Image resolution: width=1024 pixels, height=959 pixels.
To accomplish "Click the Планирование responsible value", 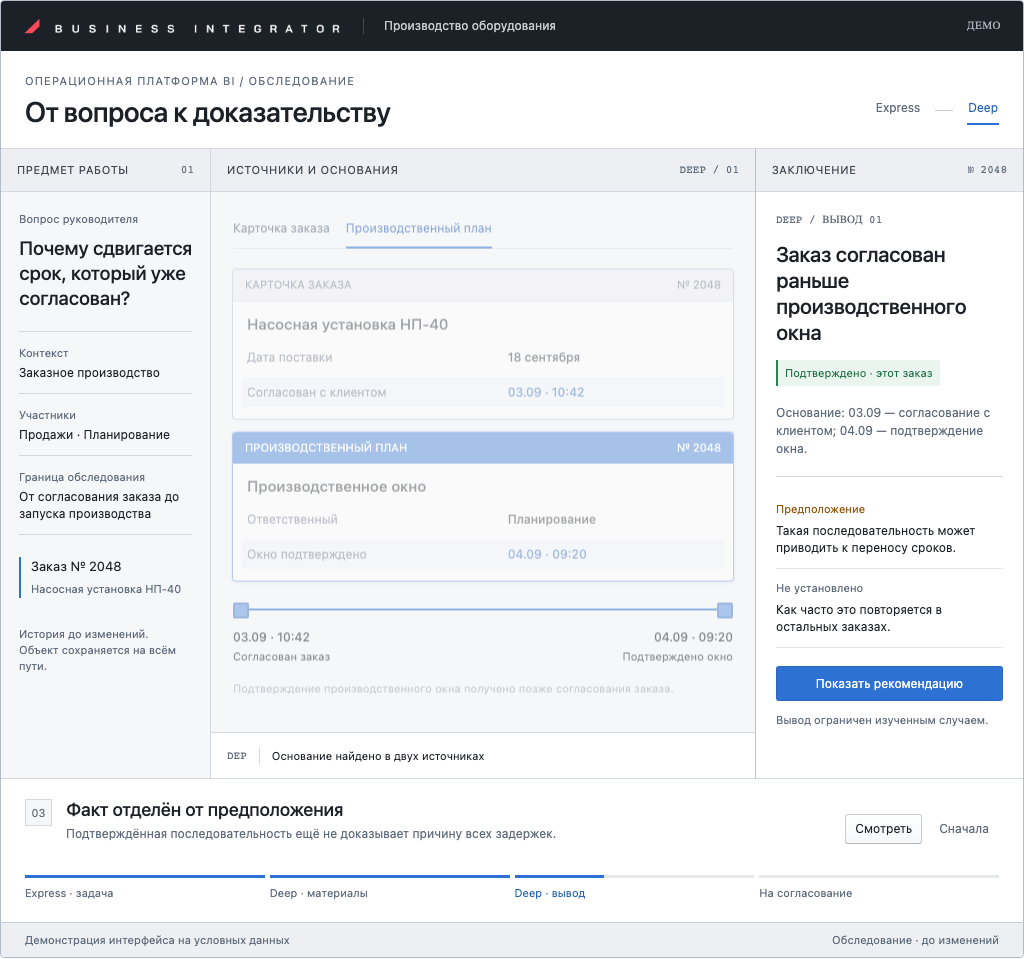I will pos(551,519).
